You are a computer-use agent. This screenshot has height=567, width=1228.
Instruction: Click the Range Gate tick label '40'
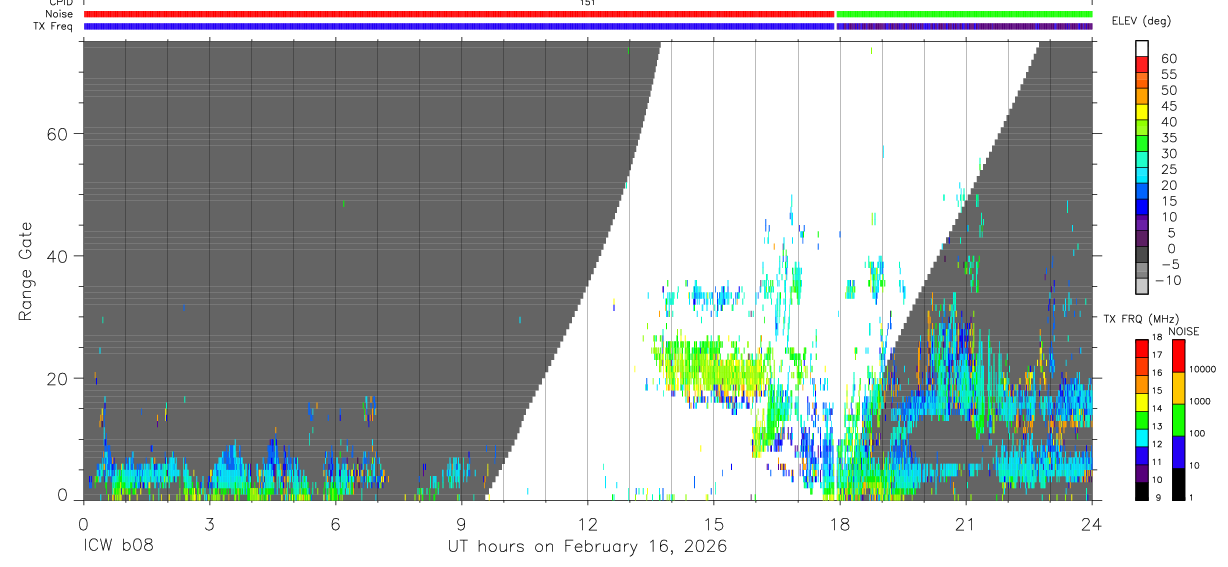(57, 256)
